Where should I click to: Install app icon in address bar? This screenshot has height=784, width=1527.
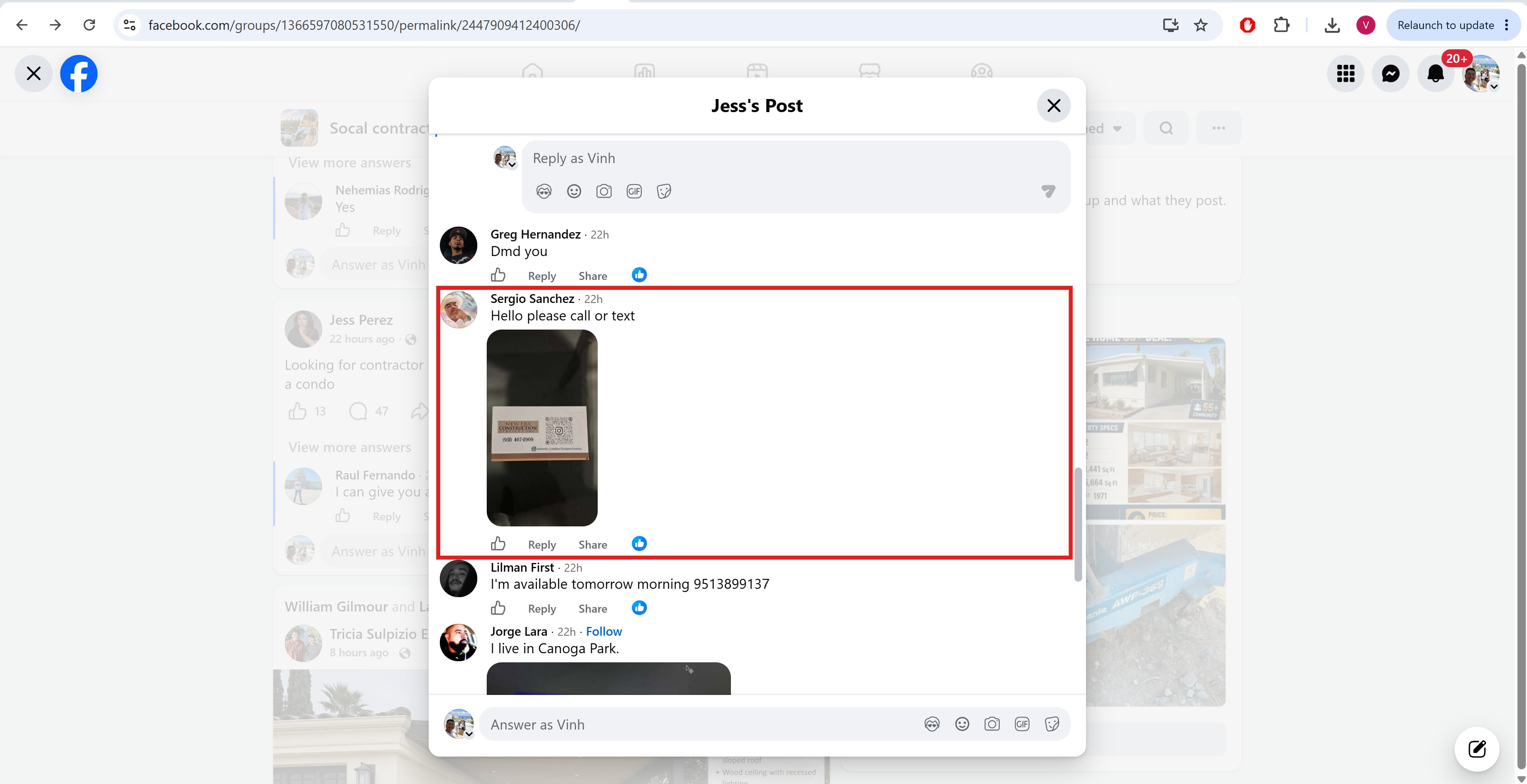click(x=1170, y=25)
